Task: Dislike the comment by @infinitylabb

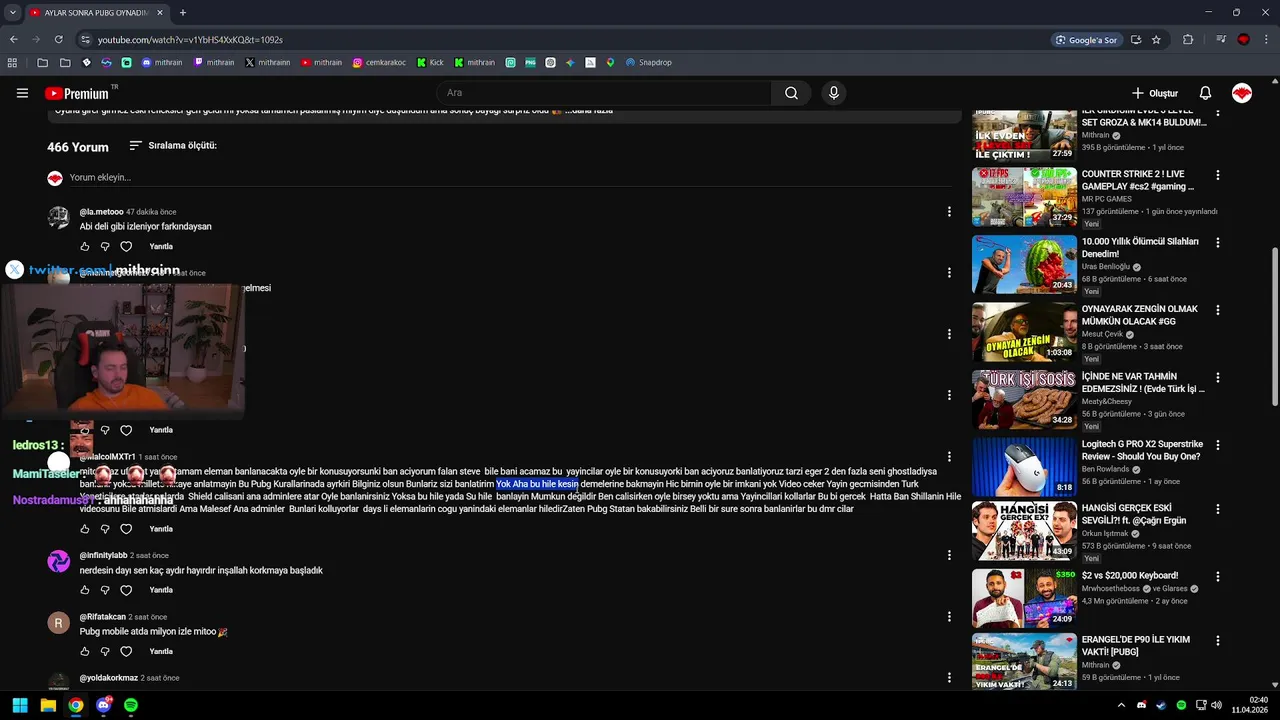Action: (105, 590)
